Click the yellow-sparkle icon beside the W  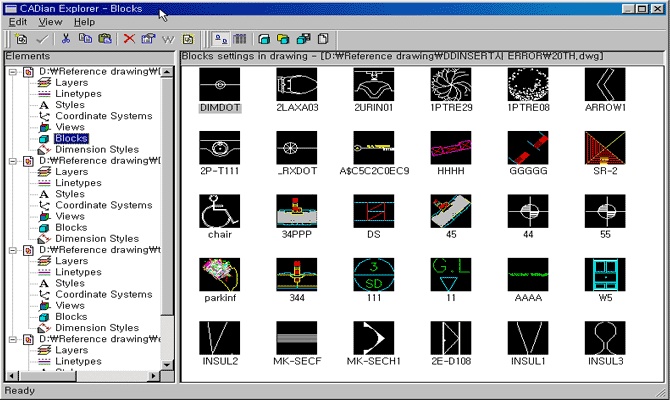[188, 39]
